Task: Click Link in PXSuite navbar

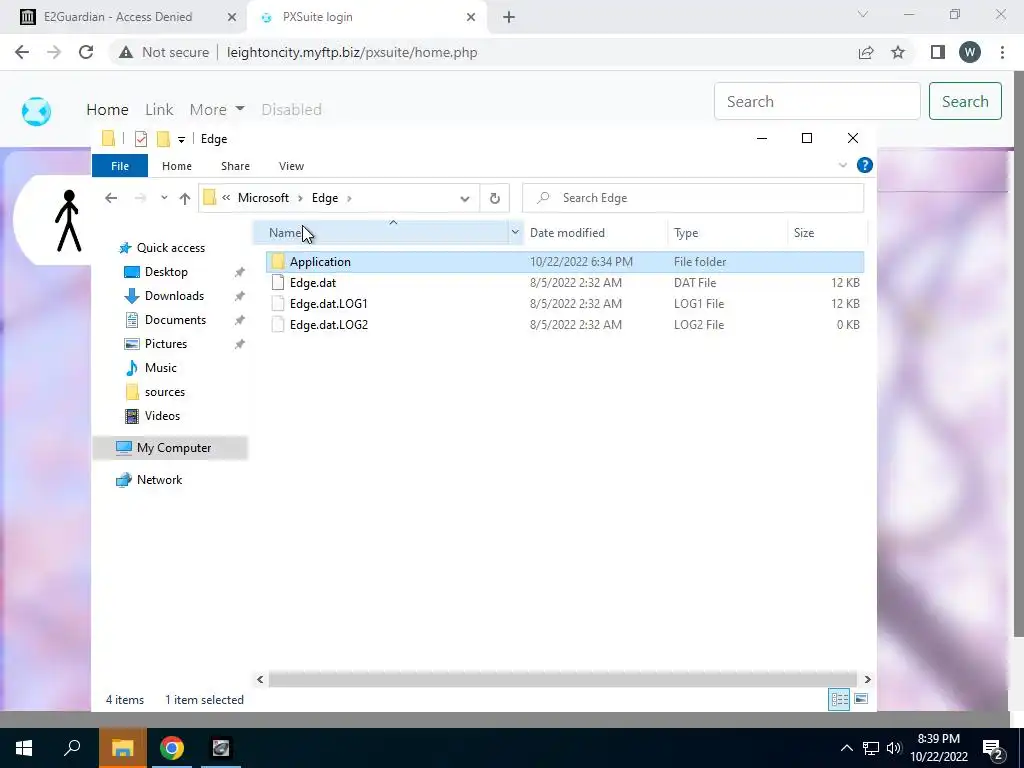Action: (159, 109)
